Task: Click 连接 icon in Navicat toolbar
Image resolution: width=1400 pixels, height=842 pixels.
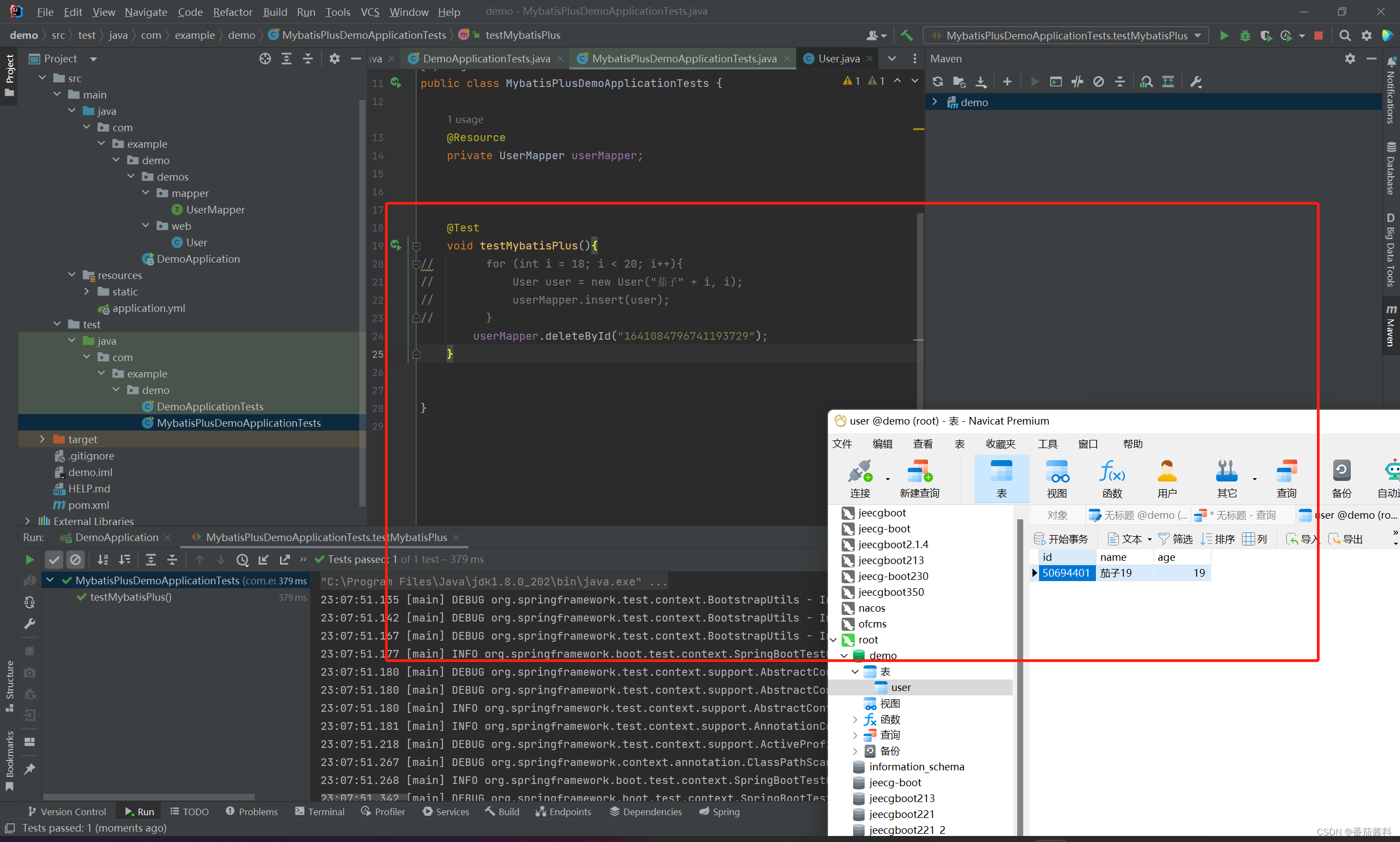Action: [860, 479]
